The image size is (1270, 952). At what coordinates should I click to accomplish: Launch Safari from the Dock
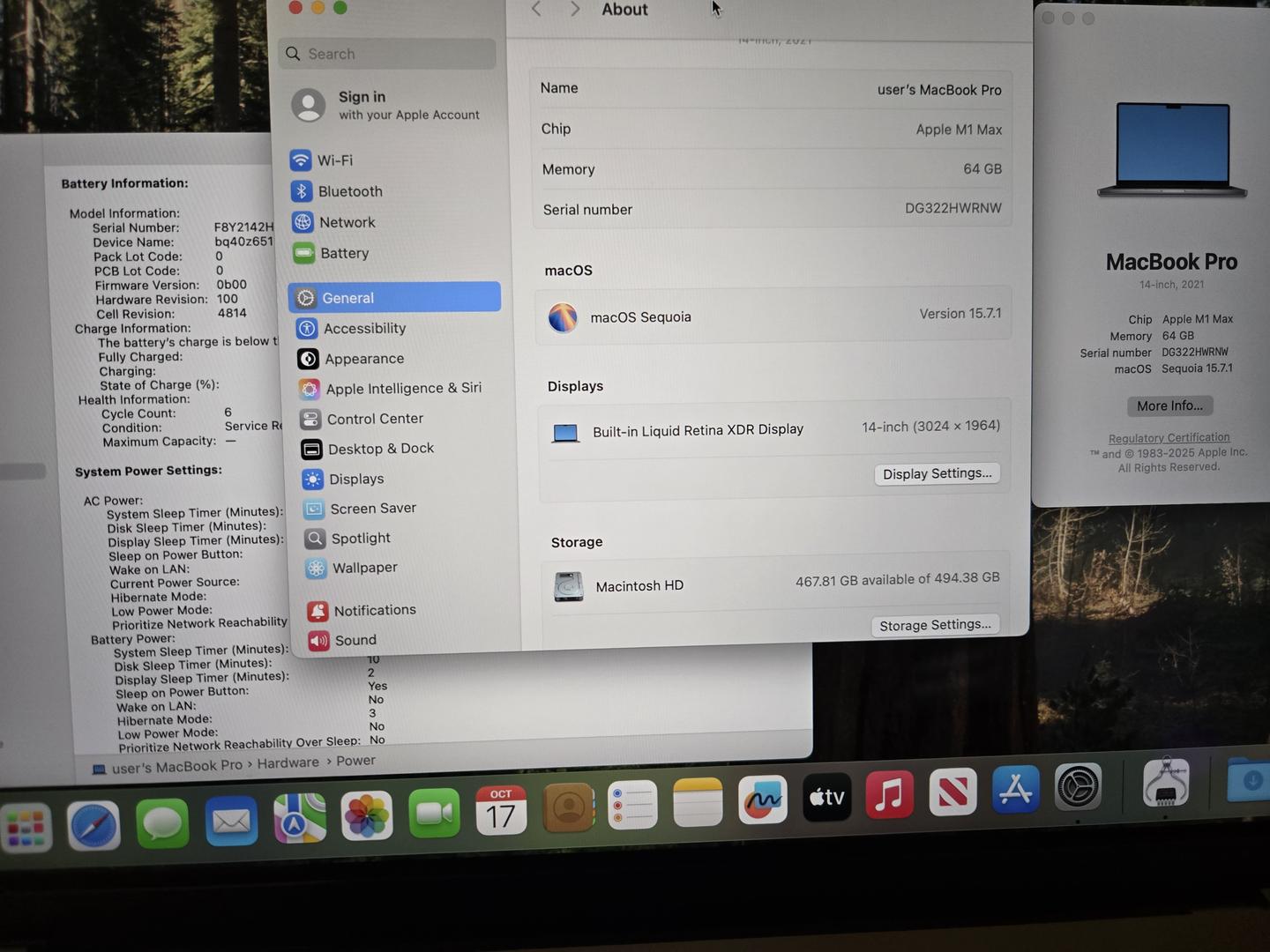93,825
